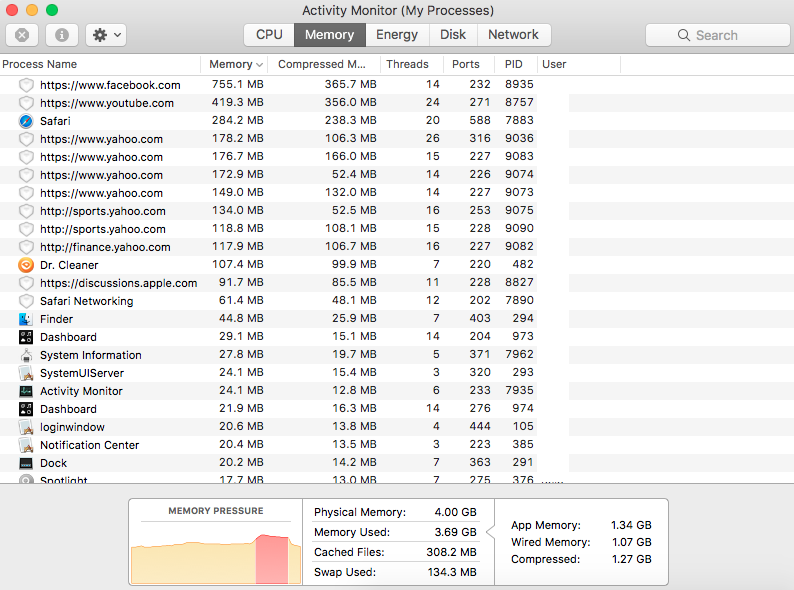This screenshot has height=590, width=794.
Task: Click the Dr. Cleaner orange icon
Action: click(26, 265)
